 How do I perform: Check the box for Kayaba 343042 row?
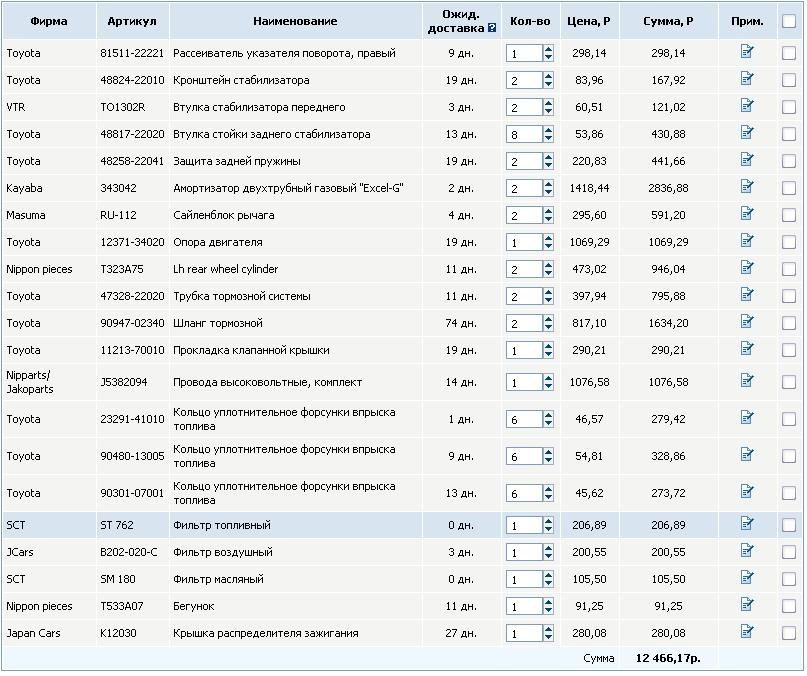pyautogui.click(x=788, y=188)
